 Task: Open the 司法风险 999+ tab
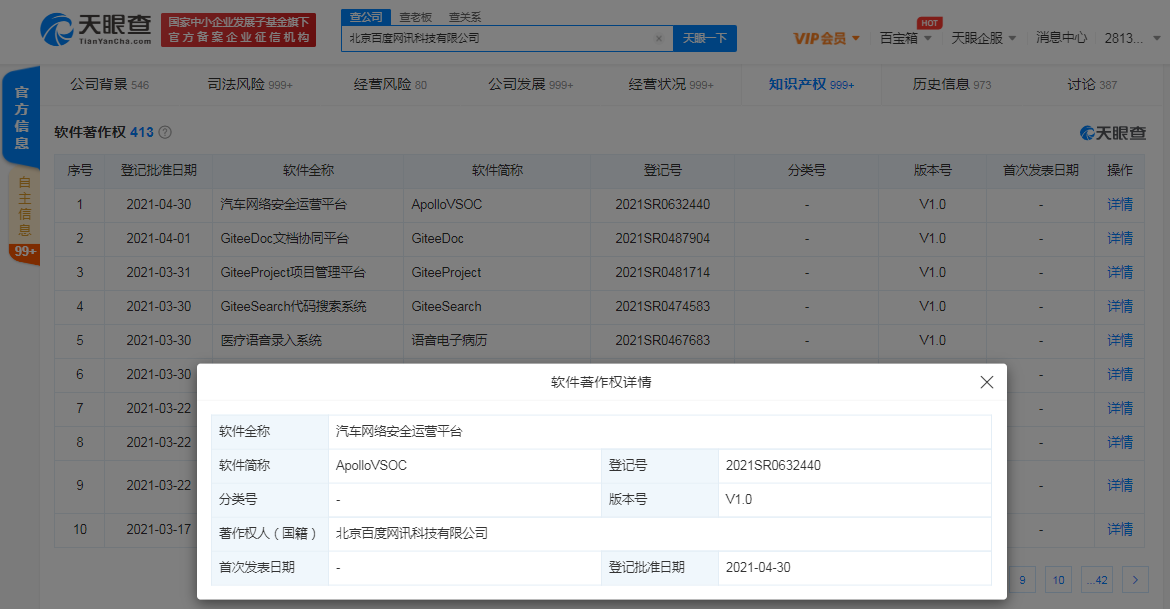click(x=250, y=84)
